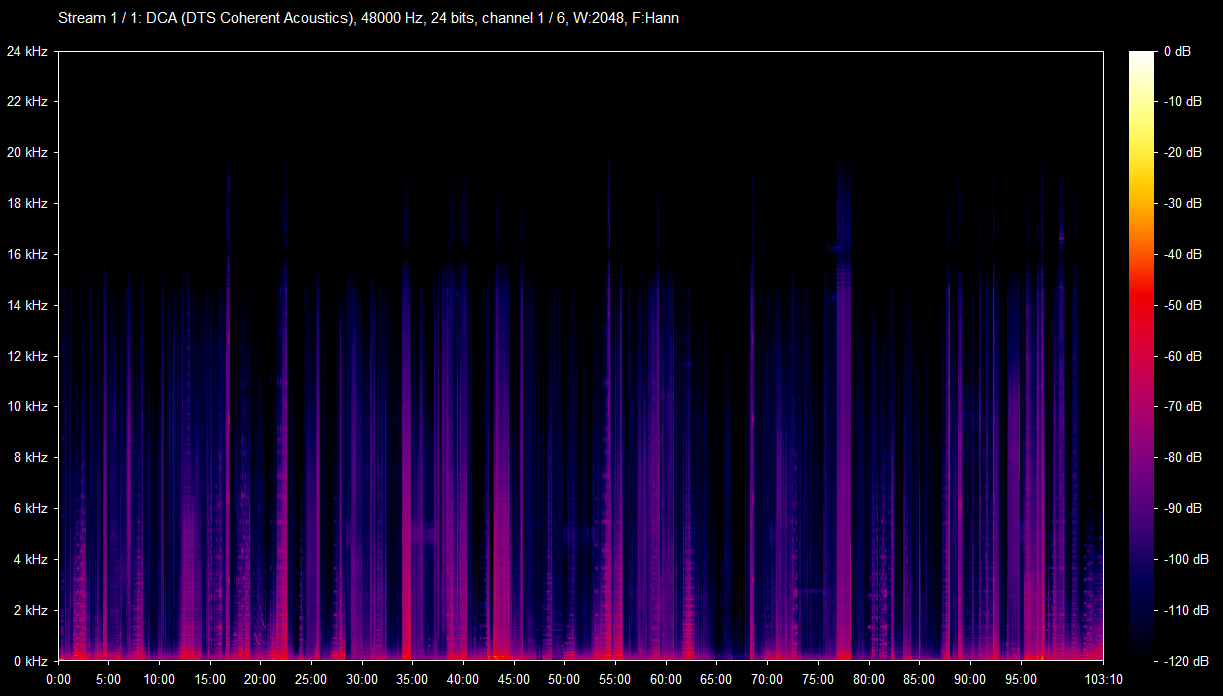This screenshot has width=1223, height=696.
Task: Click the 0:00 time axis marker
Action: [x=59, y=678]
